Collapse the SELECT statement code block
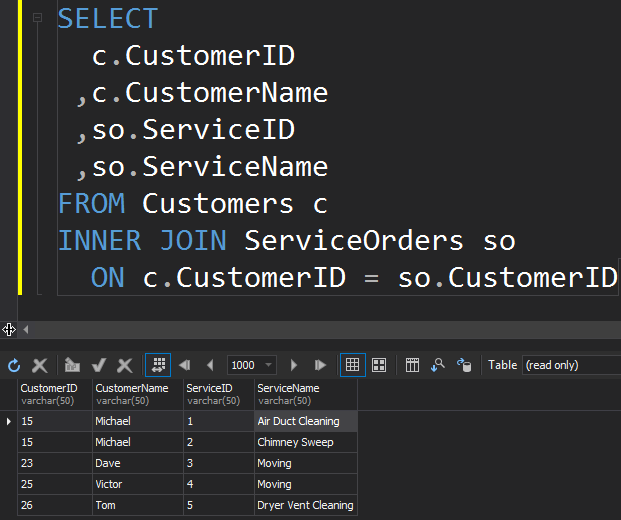The image size is (621, 520). [37, 17]
